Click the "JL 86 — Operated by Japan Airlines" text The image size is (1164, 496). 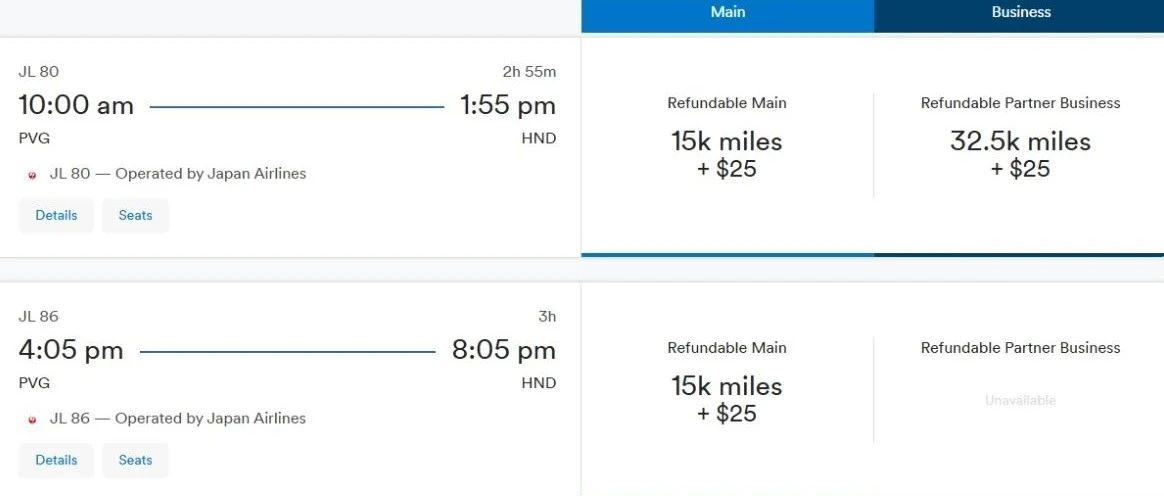[x=178, y=419]
